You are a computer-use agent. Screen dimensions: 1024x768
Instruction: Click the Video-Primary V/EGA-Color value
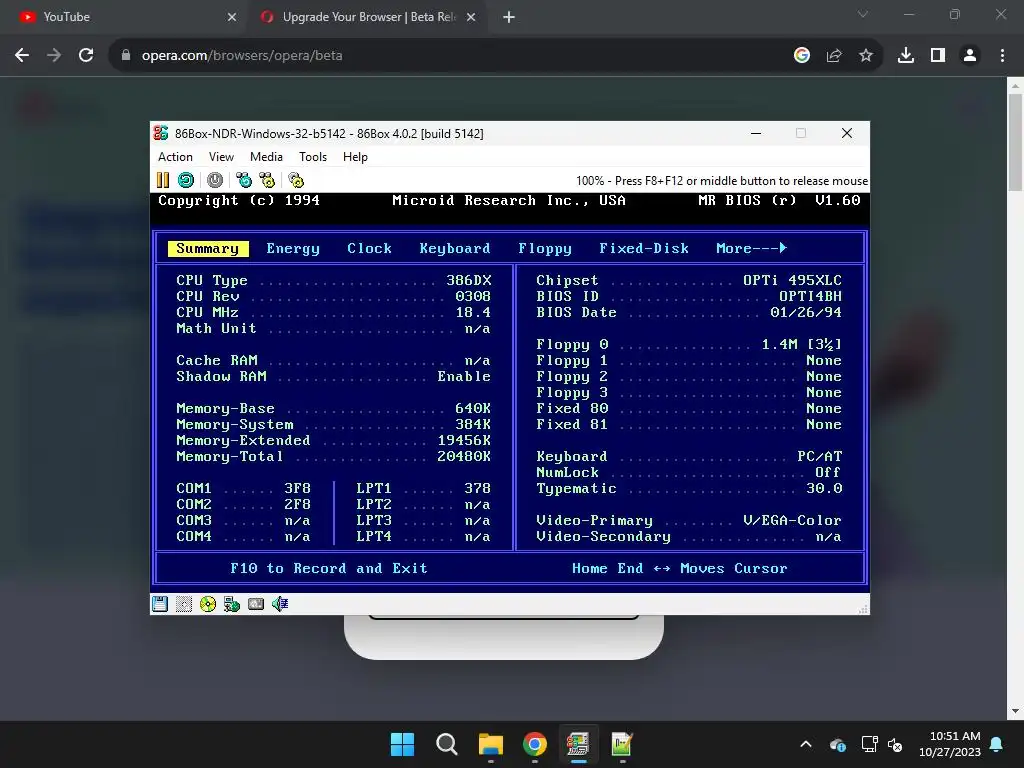pos(792,520)
